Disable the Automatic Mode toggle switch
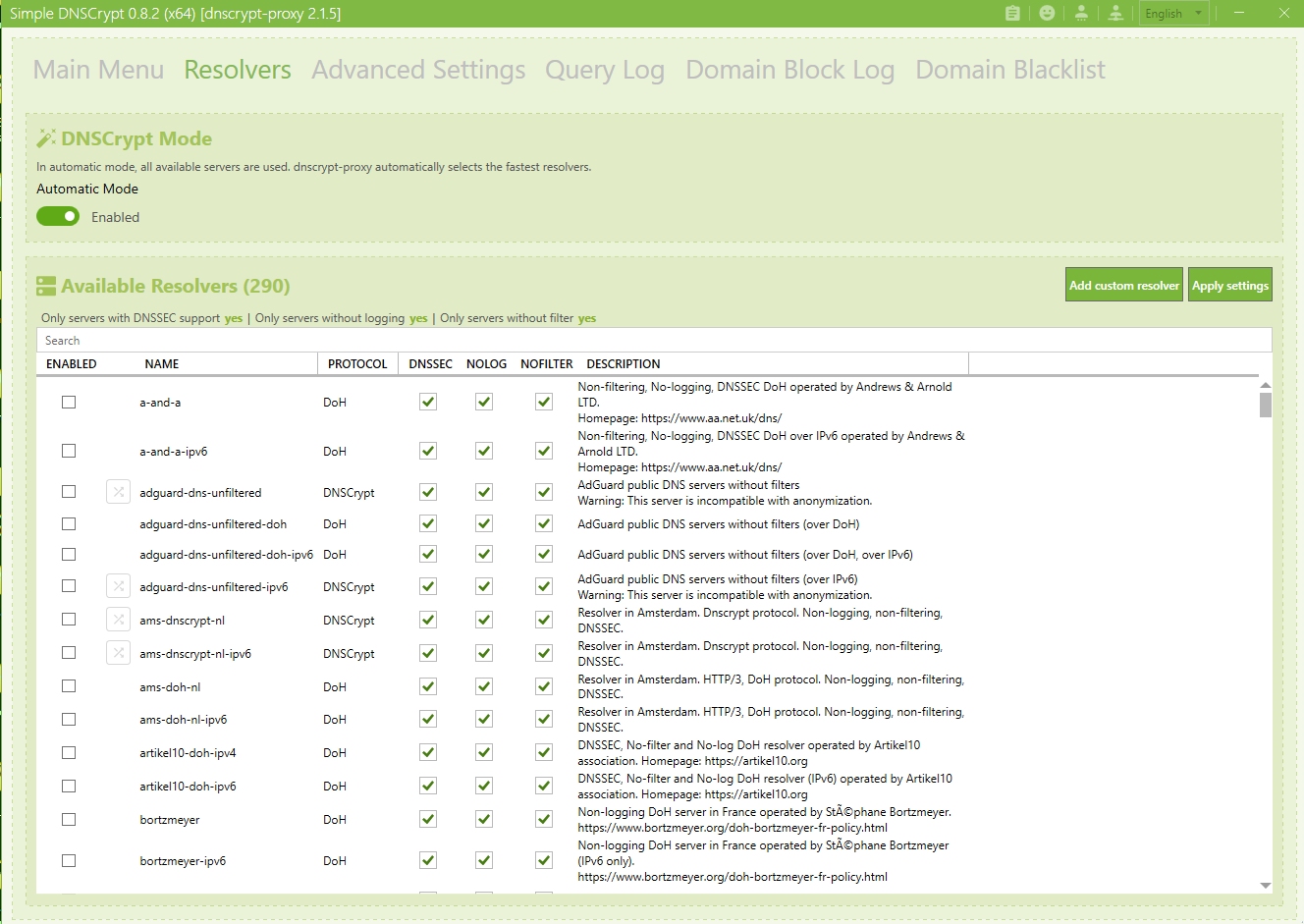This screenshot has height=924, width=1304. pyautogui.click(x=58, y=216)
